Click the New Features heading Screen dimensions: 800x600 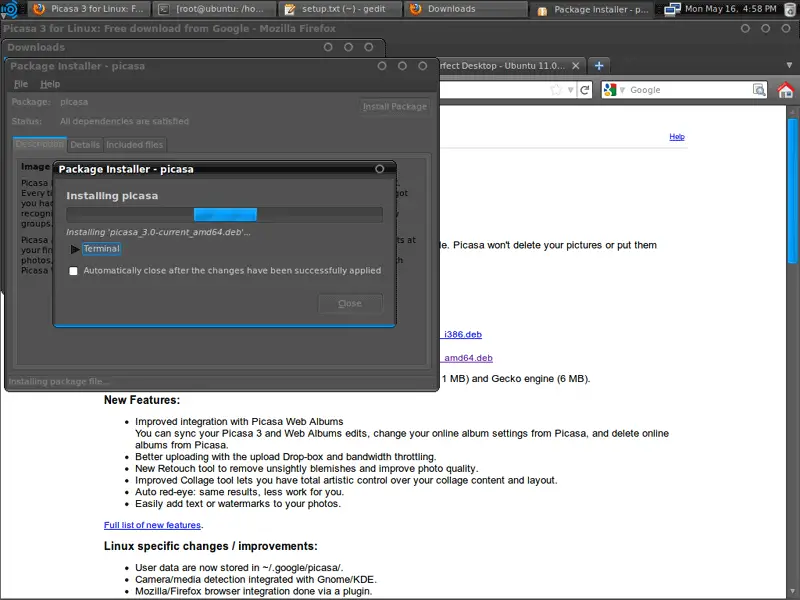[142, 400]
